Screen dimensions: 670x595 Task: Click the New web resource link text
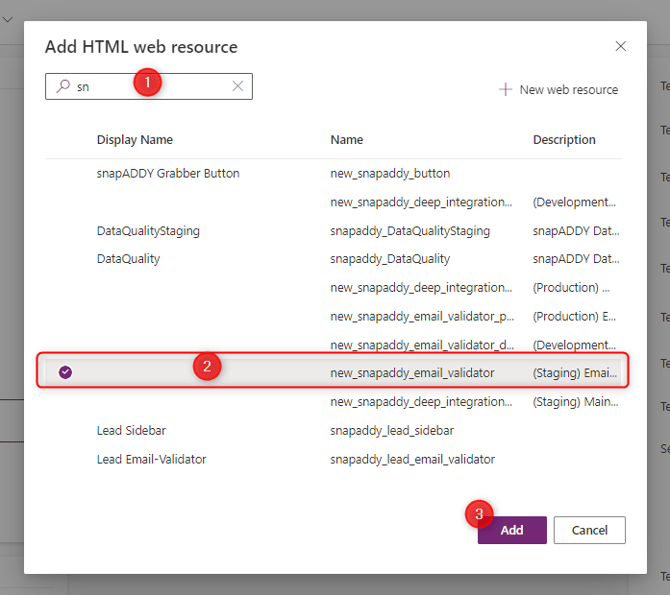click(x=568, y=90)
